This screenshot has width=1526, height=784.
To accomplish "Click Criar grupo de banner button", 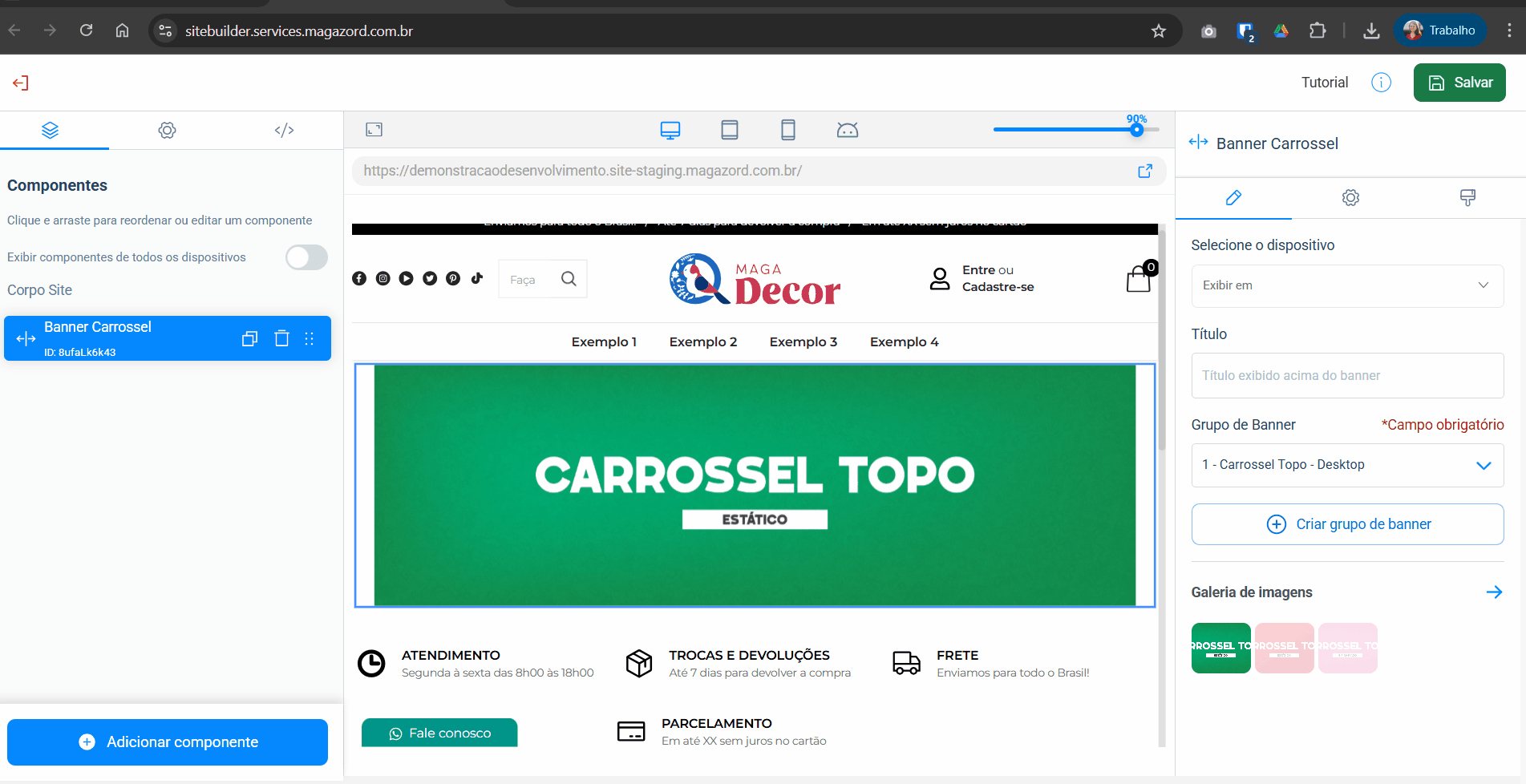I will point(1347,524).
